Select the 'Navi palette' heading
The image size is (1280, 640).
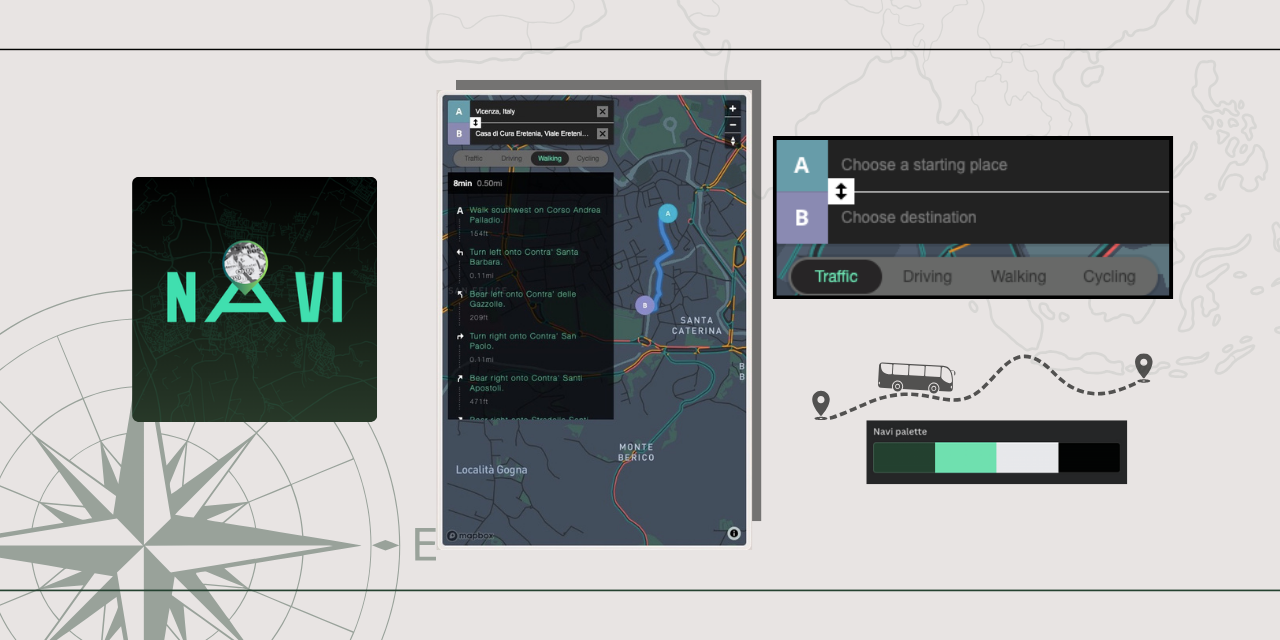coord(900,432)
